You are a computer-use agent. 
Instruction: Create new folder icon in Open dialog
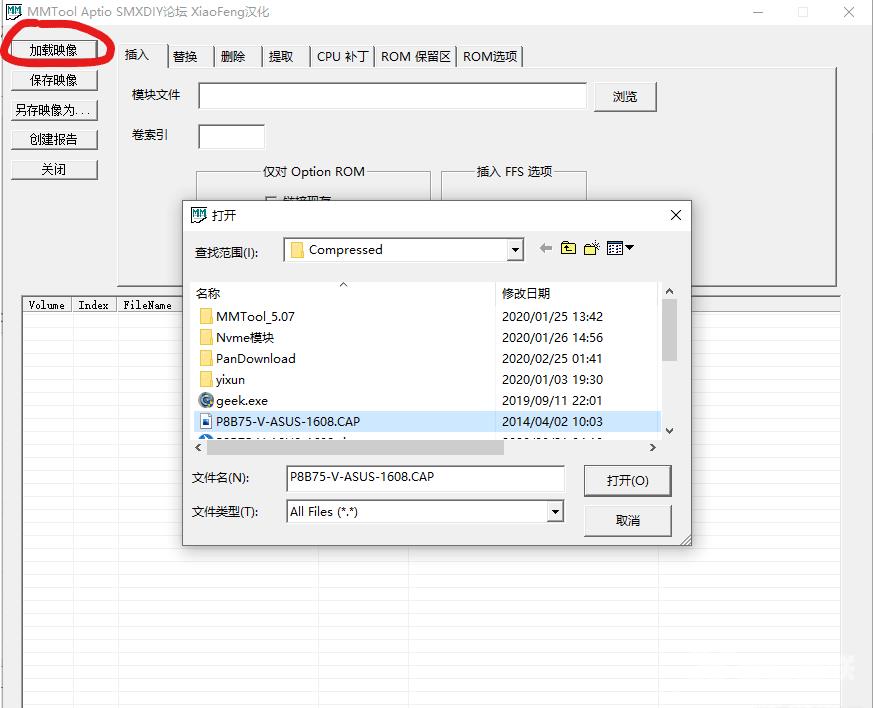click(591, 248)
